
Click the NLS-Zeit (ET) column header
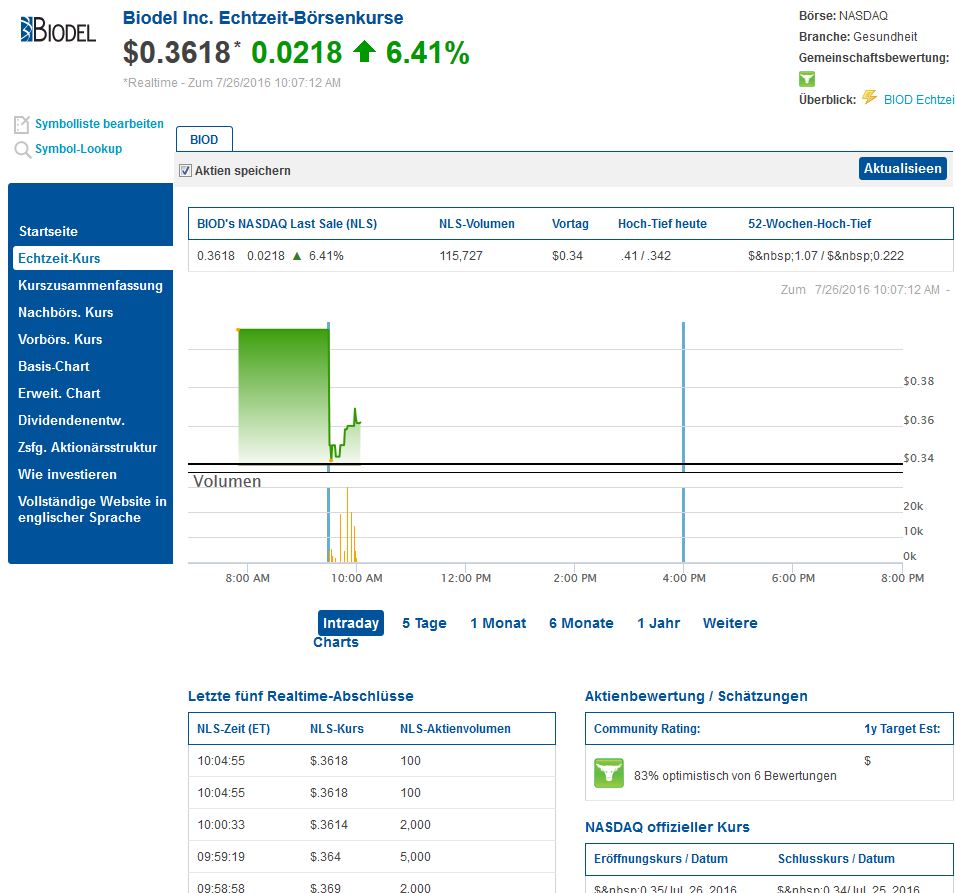233,729
